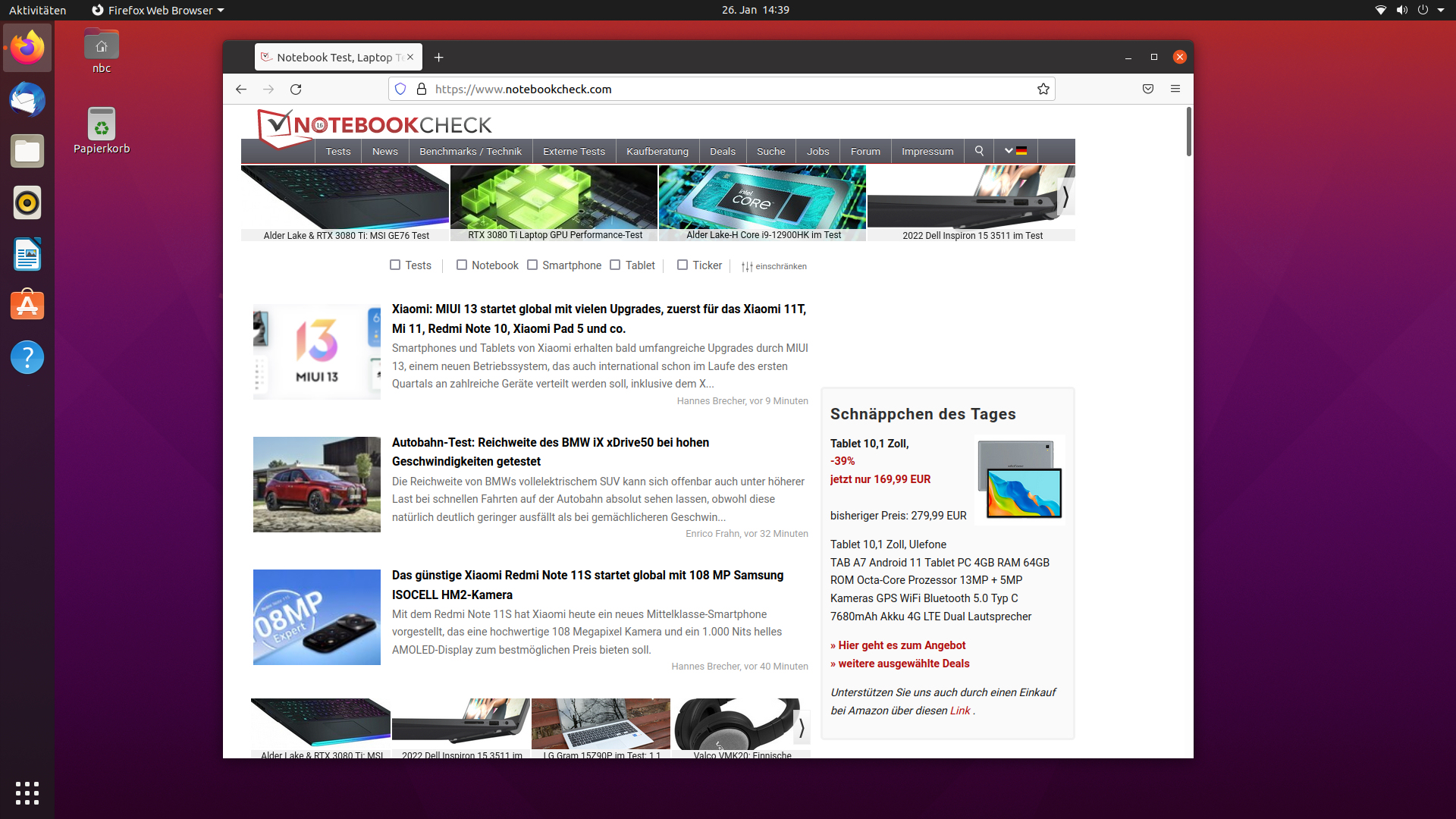Bookmark page with the star icon
Image resolution: width=1456 pixels, height=819 pixels.
(1043, 89)
